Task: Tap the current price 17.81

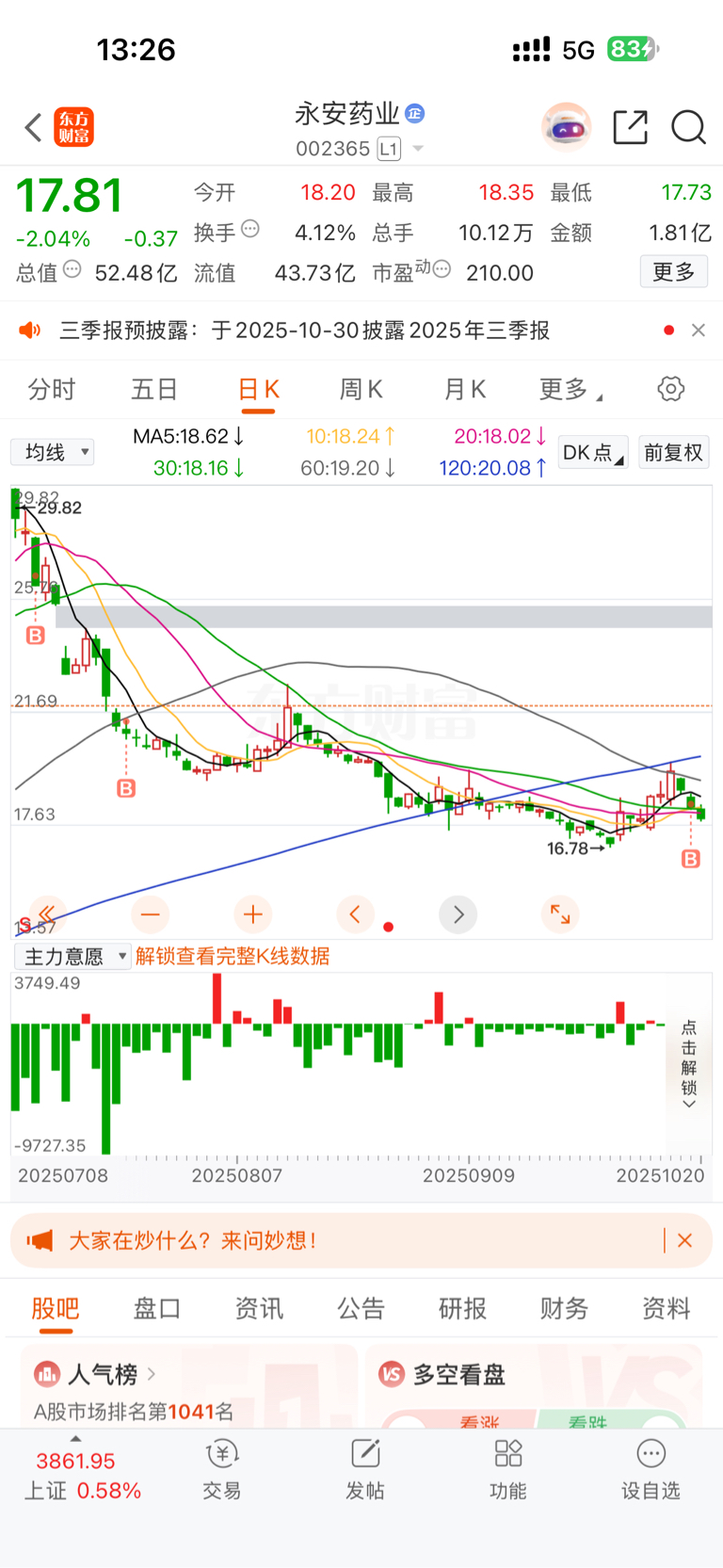Action: click(x=70, y=196)
